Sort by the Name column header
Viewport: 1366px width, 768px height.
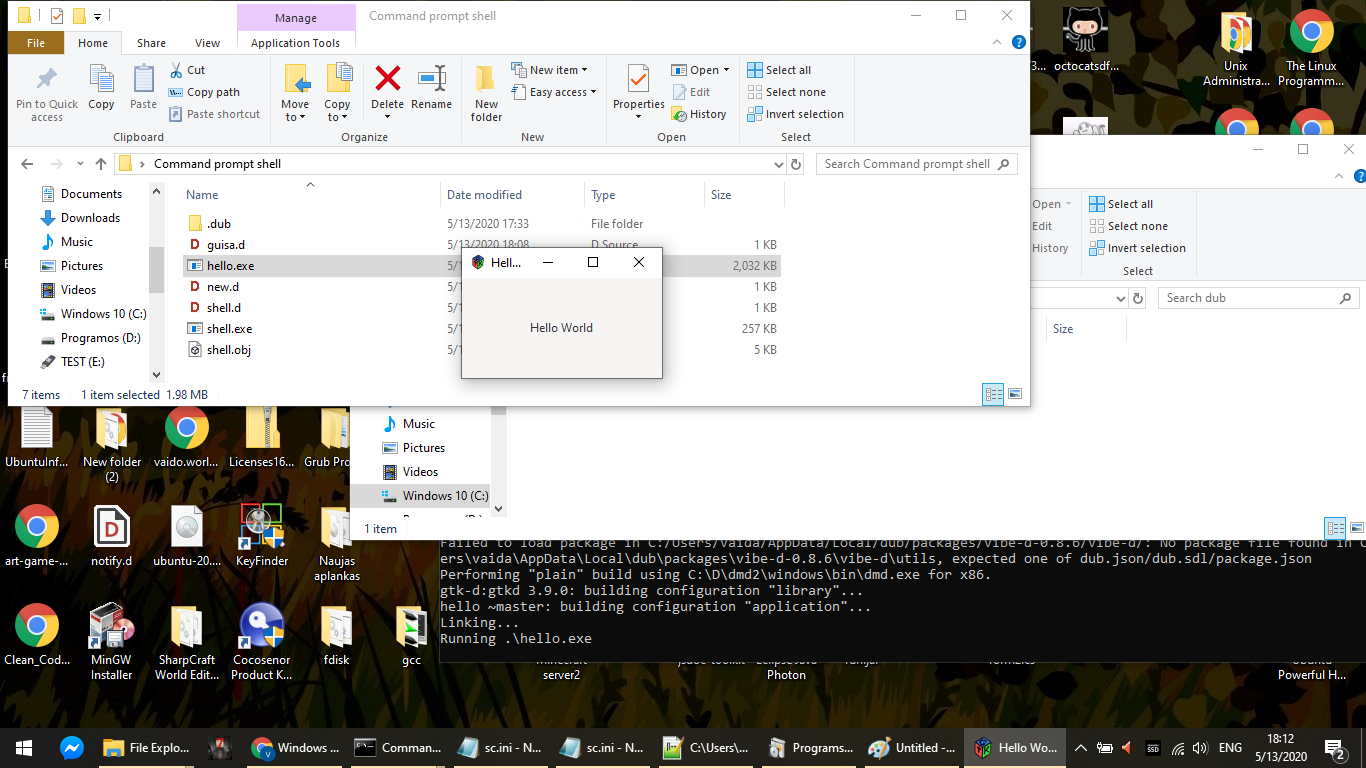[x=310, y=195]
